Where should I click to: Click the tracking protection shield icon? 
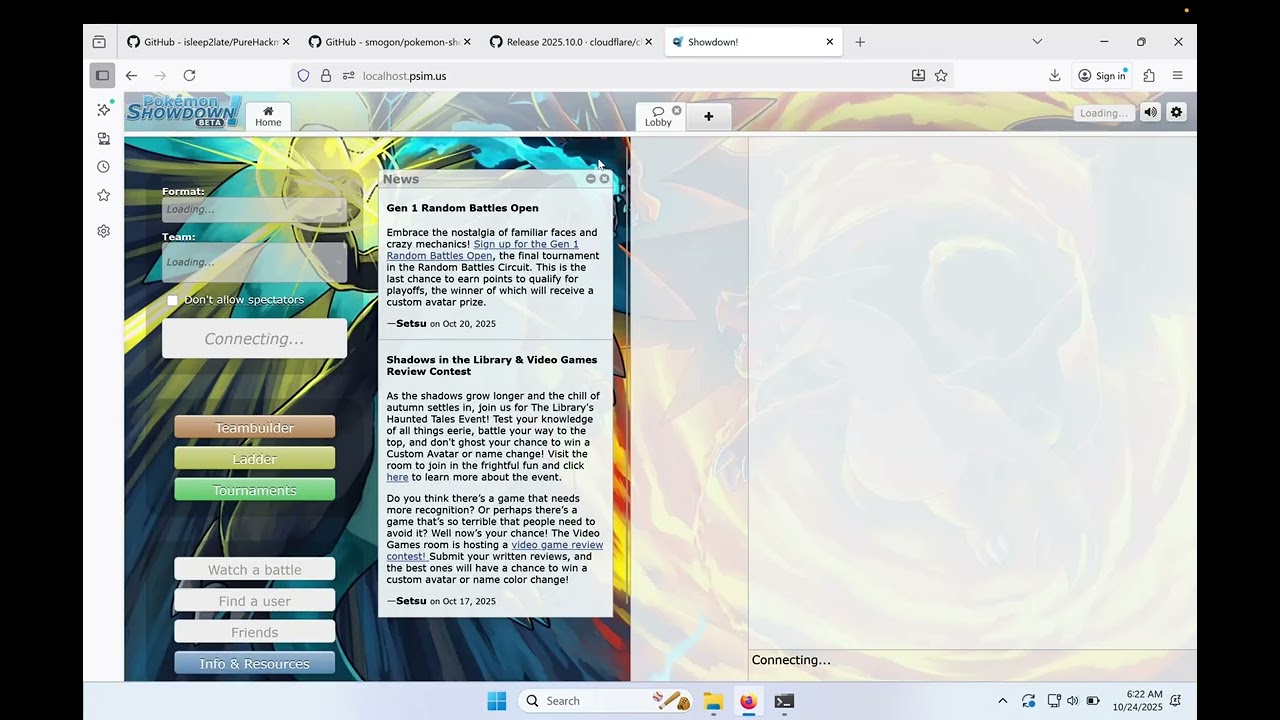(304, 75)
